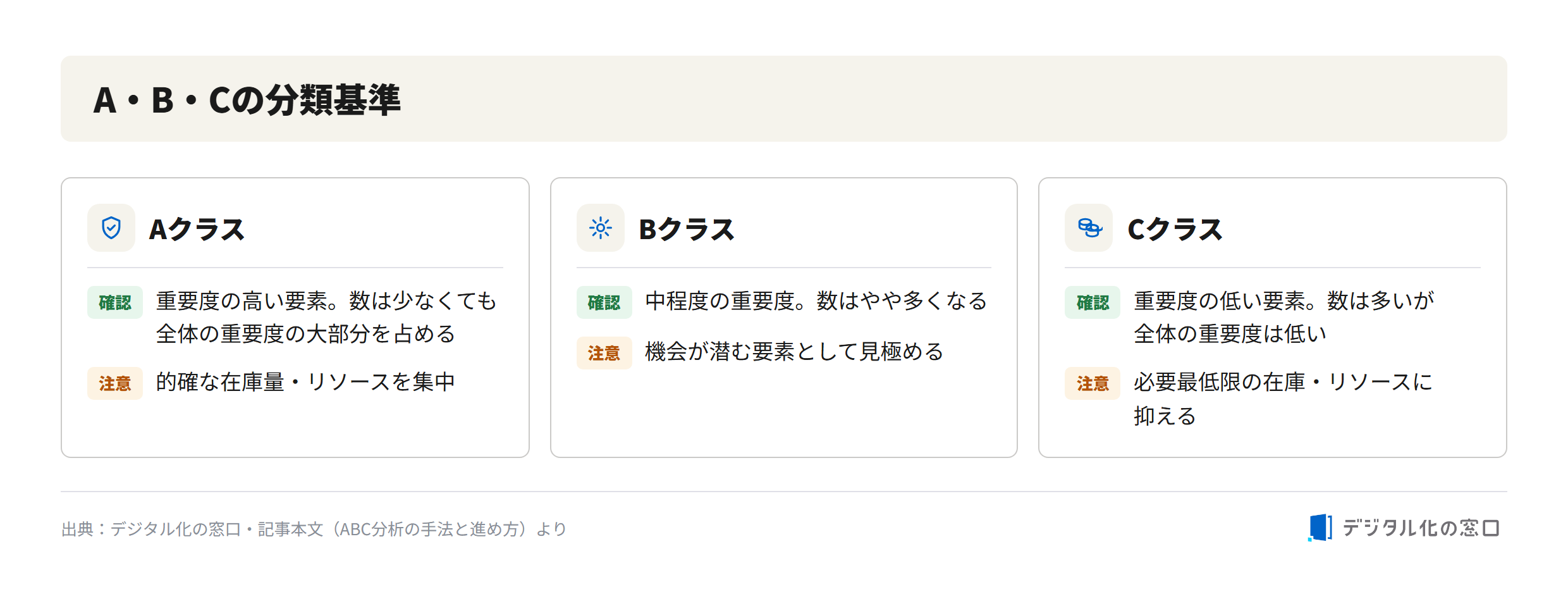Click the blue デジタル化の窓口 logo icon
Viewport: 1568px width, 601px height.
point(1320,528)
